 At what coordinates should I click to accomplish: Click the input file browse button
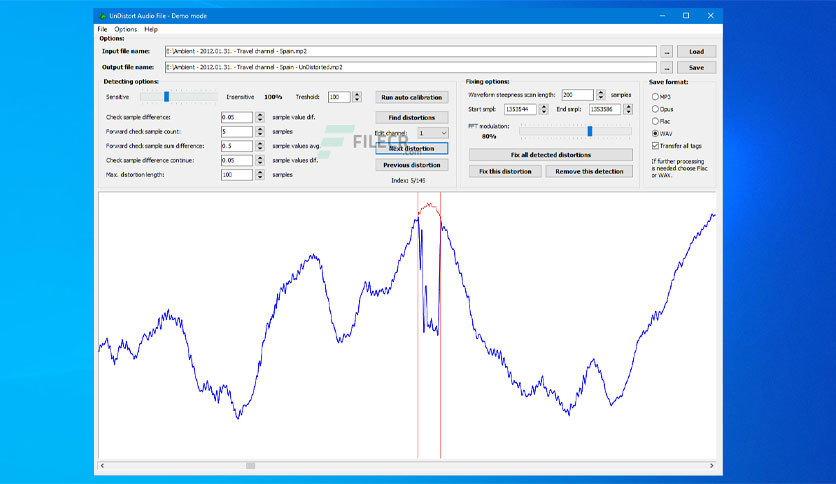pyautogui.click(x=666, y=52)
